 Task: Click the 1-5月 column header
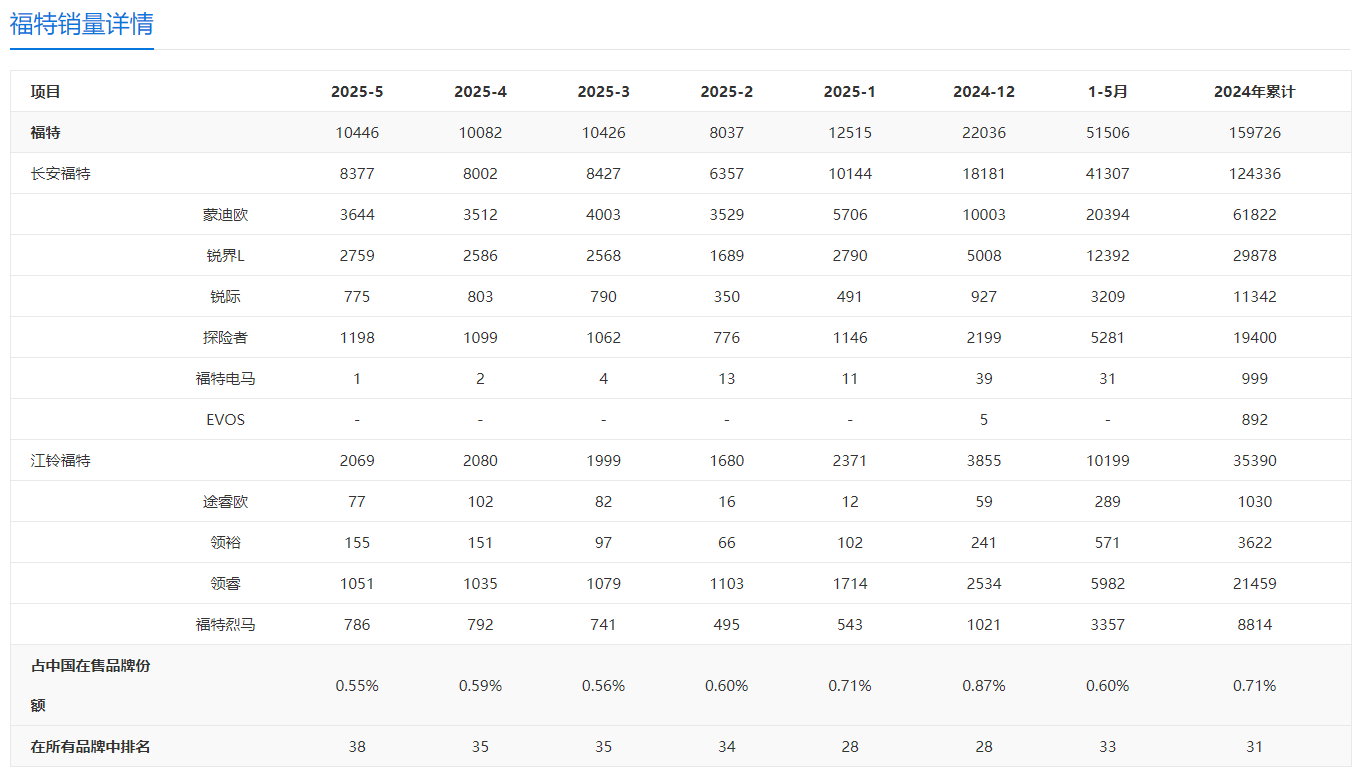pos(1107,92)
